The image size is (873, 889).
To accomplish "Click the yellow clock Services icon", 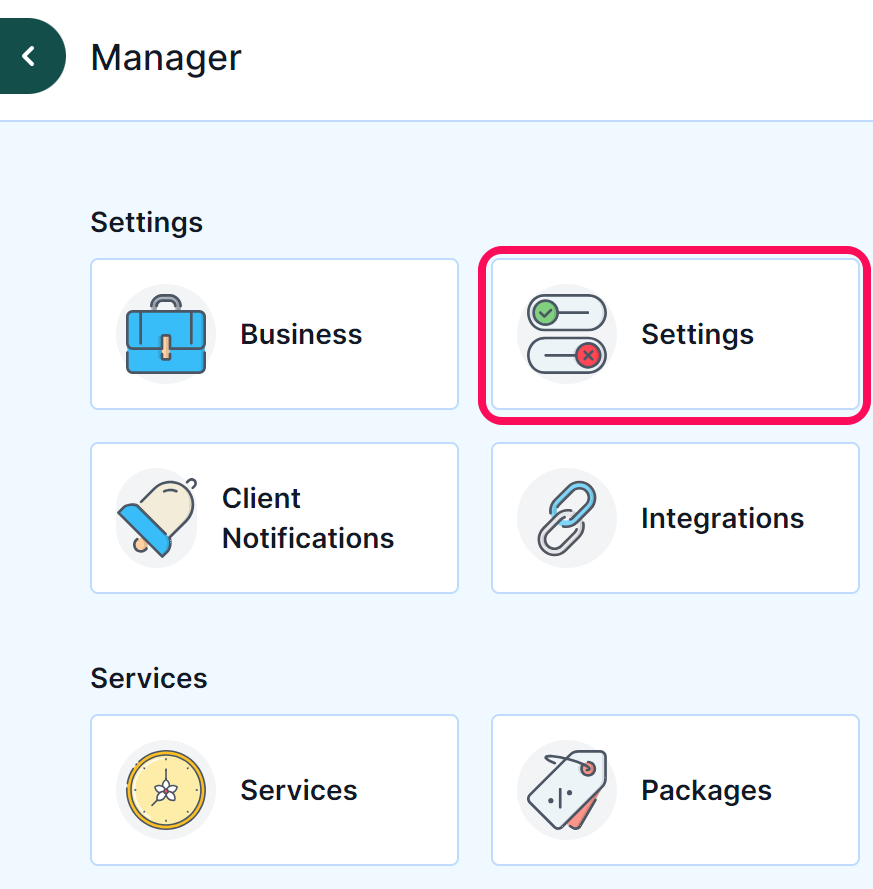I will pyautogui.click(x=166, y=790).
